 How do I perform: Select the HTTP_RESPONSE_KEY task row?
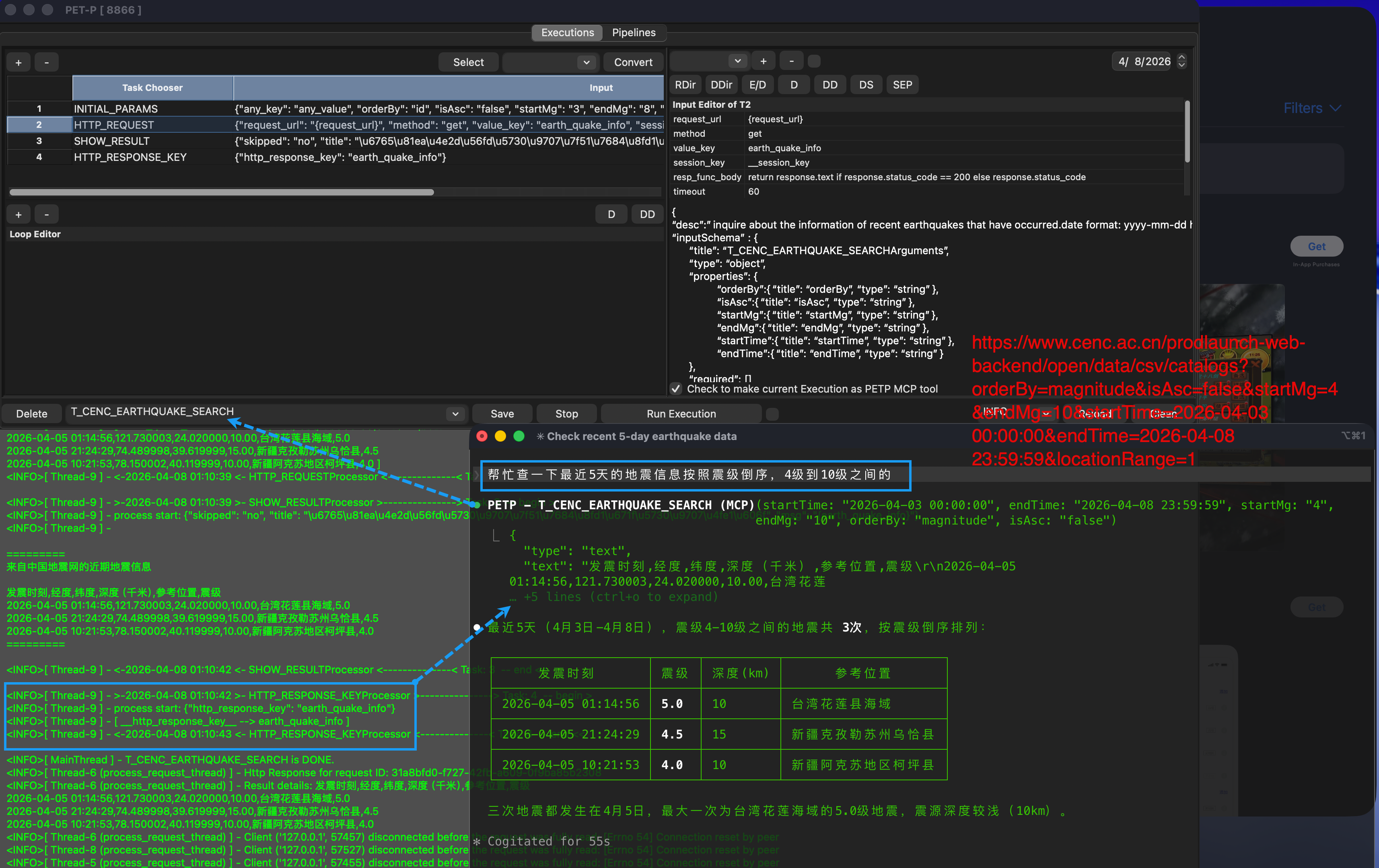pos(130,157)
